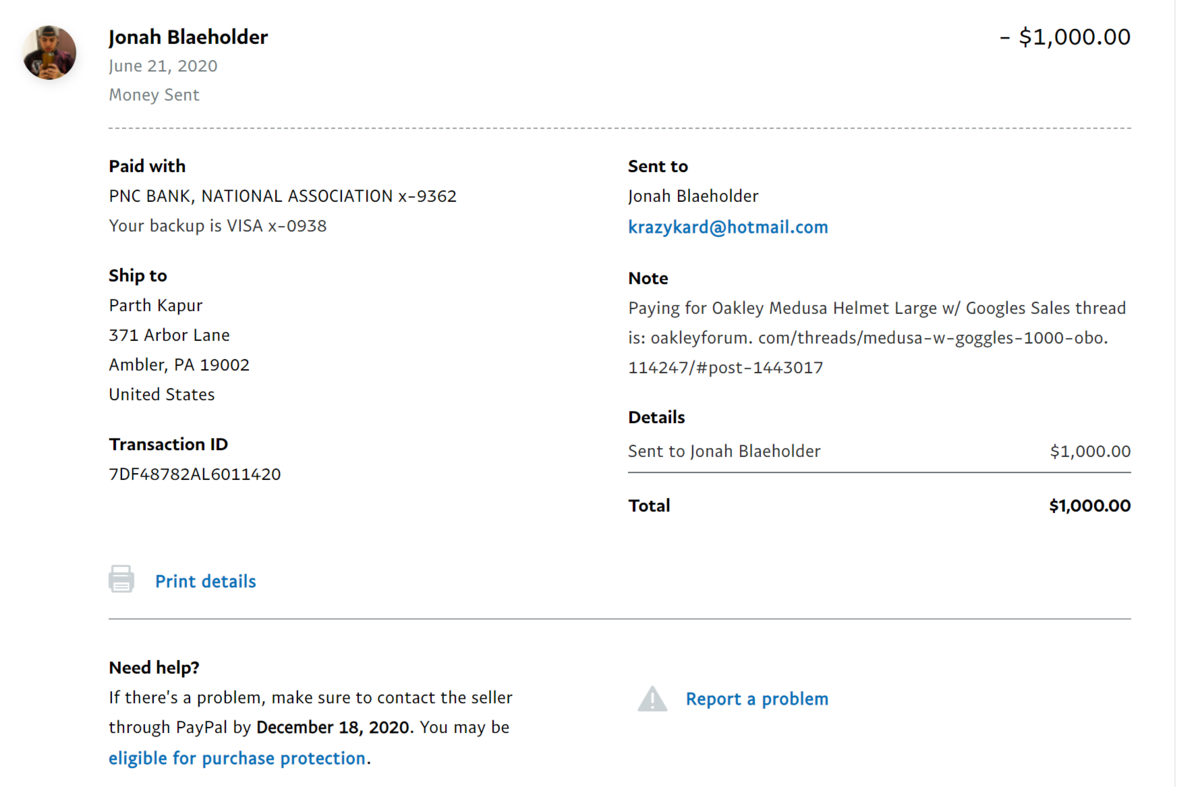Viewport: 1200px width, 787px height.
Task: Click the 371 Arbor Lane address line
Action: tap(169, 335)
